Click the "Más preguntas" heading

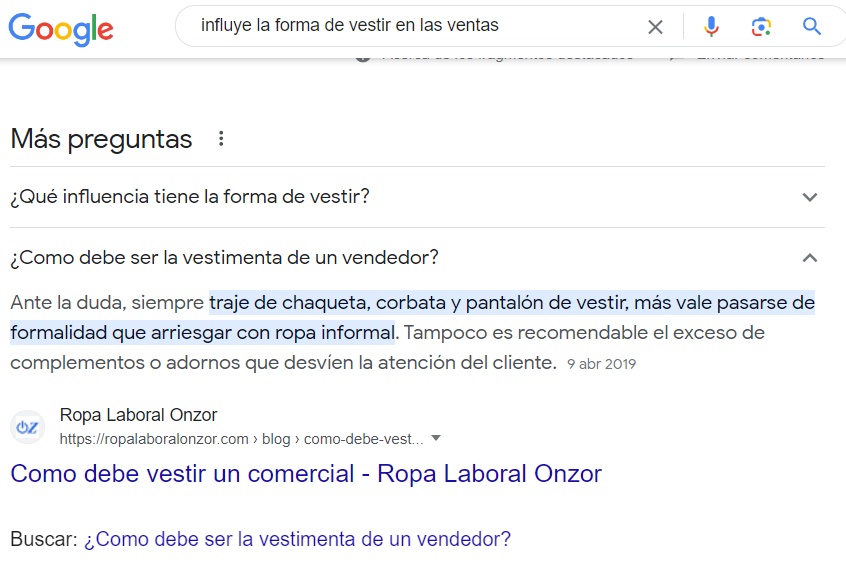(101, 139)
